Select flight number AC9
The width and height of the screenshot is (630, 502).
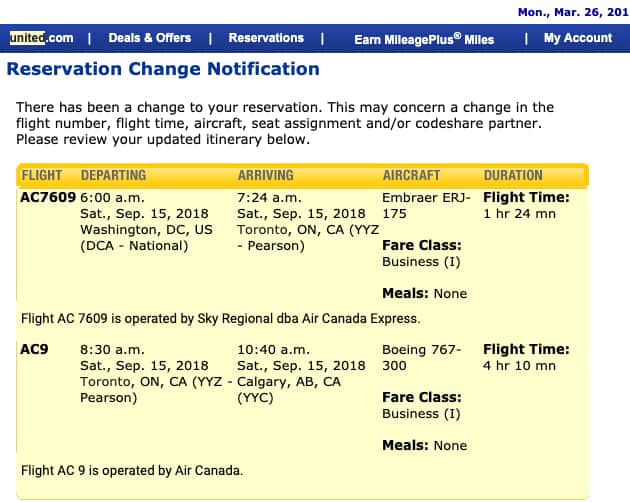(34, 349)
